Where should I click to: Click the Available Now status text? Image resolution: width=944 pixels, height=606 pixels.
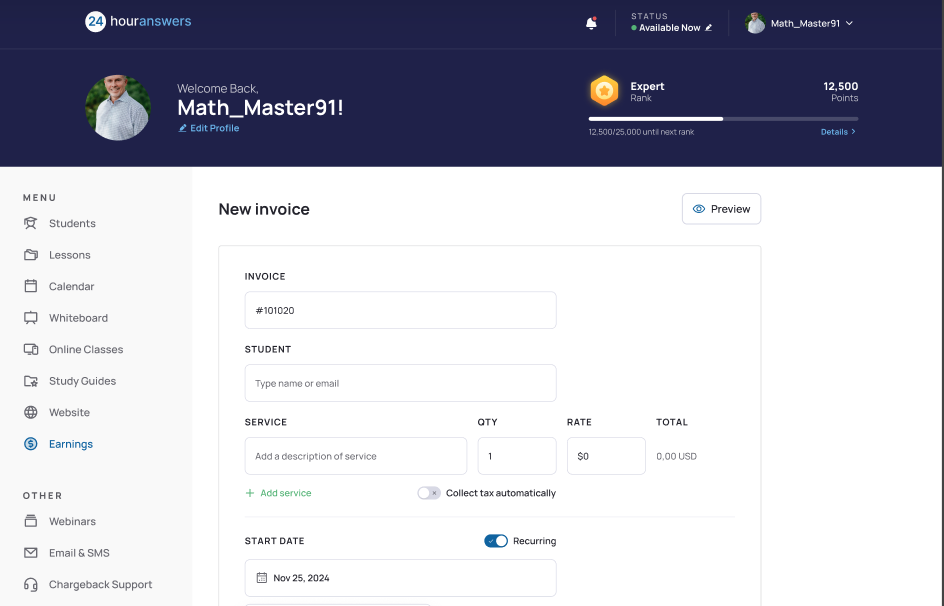point(669,28)
